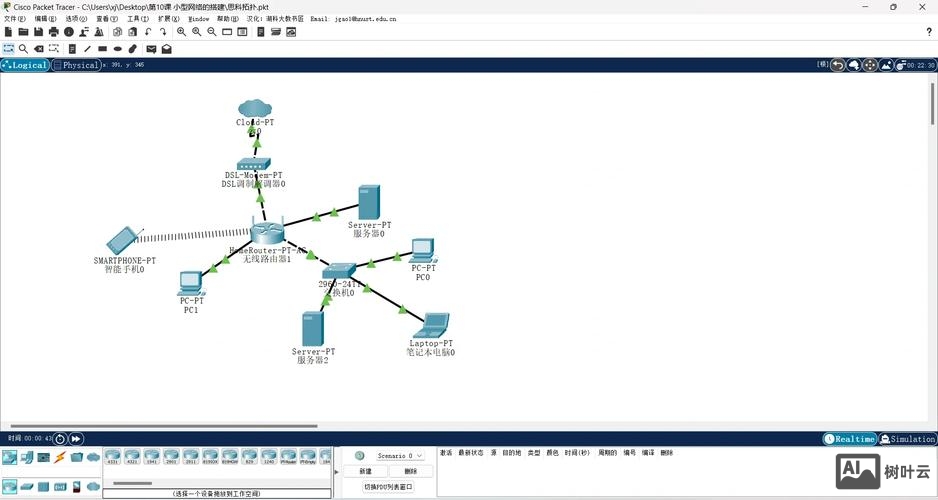Switch to the Physical workspace tab
Viewport: 938px width, 500px height.
77,65
